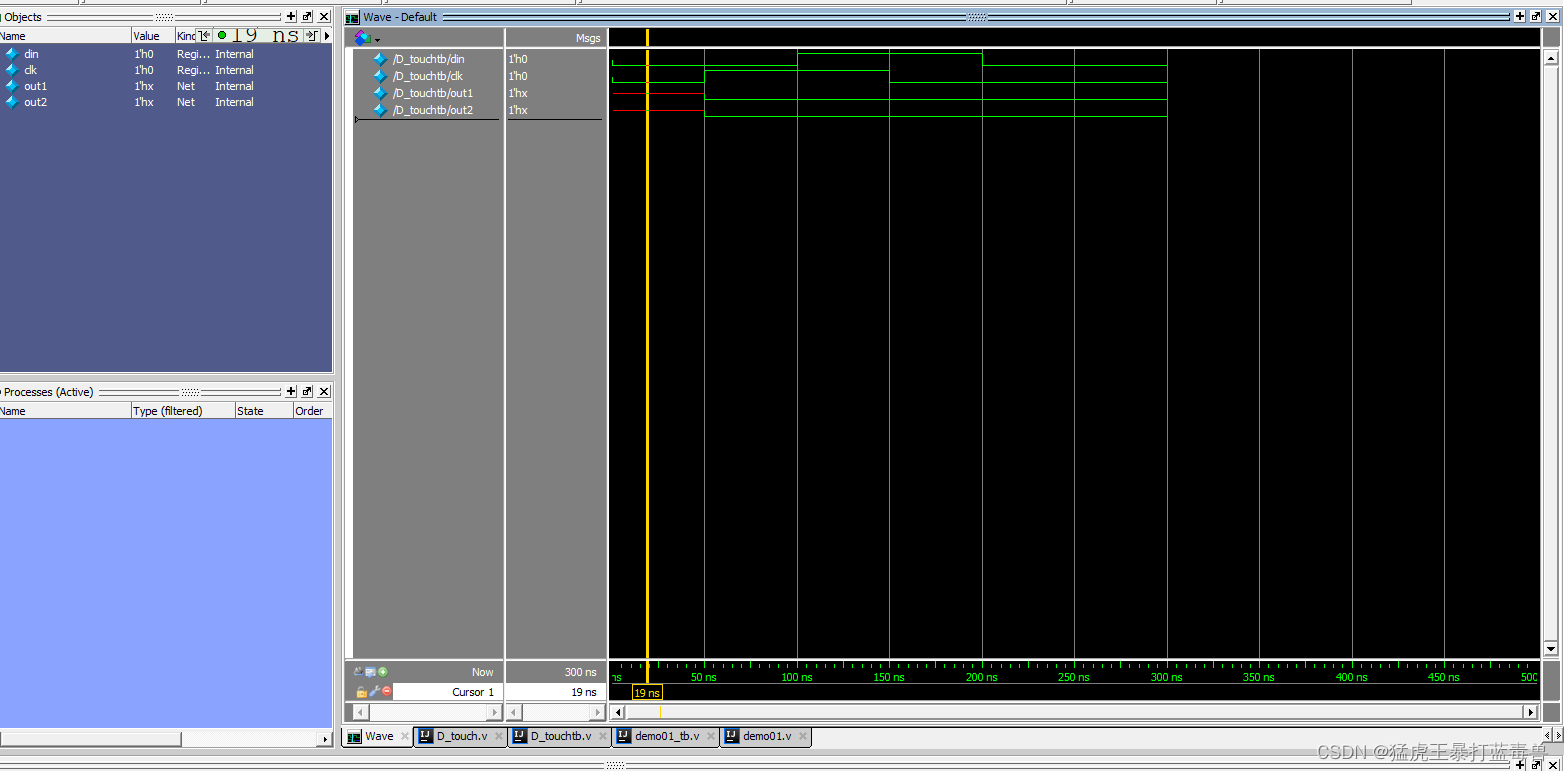Screen dimensions: 1564x771
Task: Click the edit grid and timeline icon
Action: (370, 672)
